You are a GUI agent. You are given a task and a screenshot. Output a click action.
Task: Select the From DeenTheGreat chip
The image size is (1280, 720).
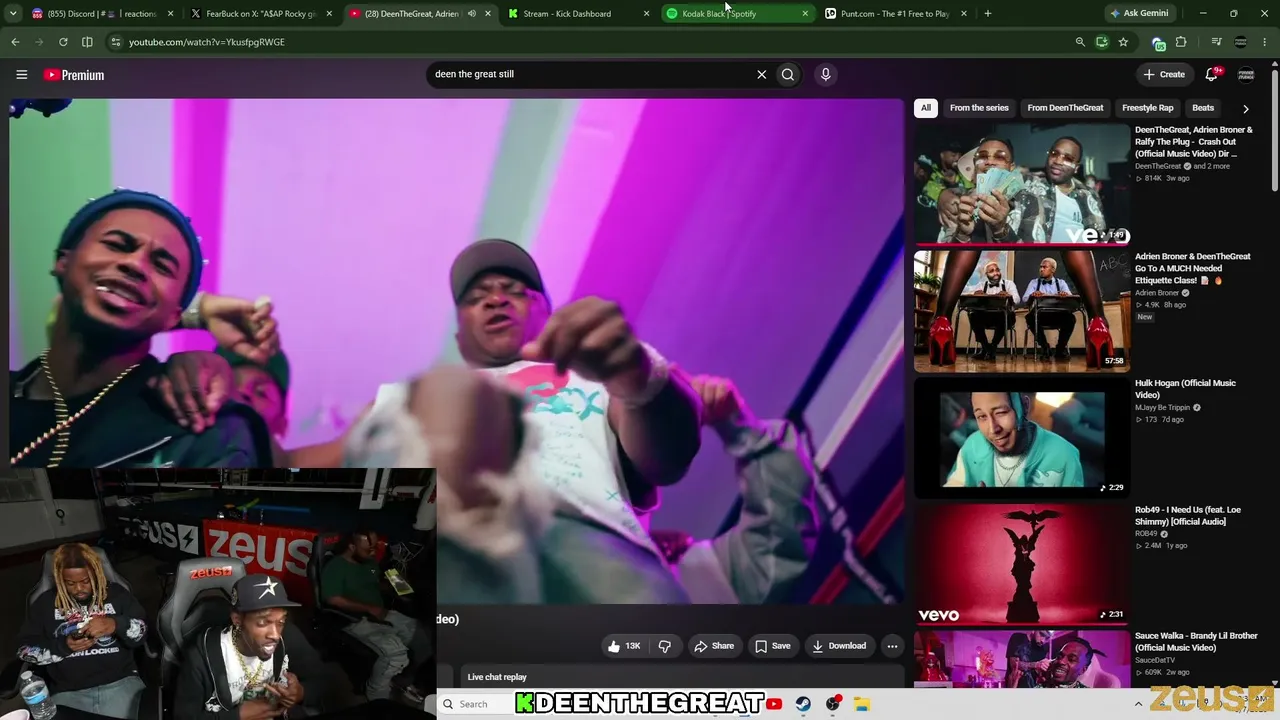tap(1065, 108)
